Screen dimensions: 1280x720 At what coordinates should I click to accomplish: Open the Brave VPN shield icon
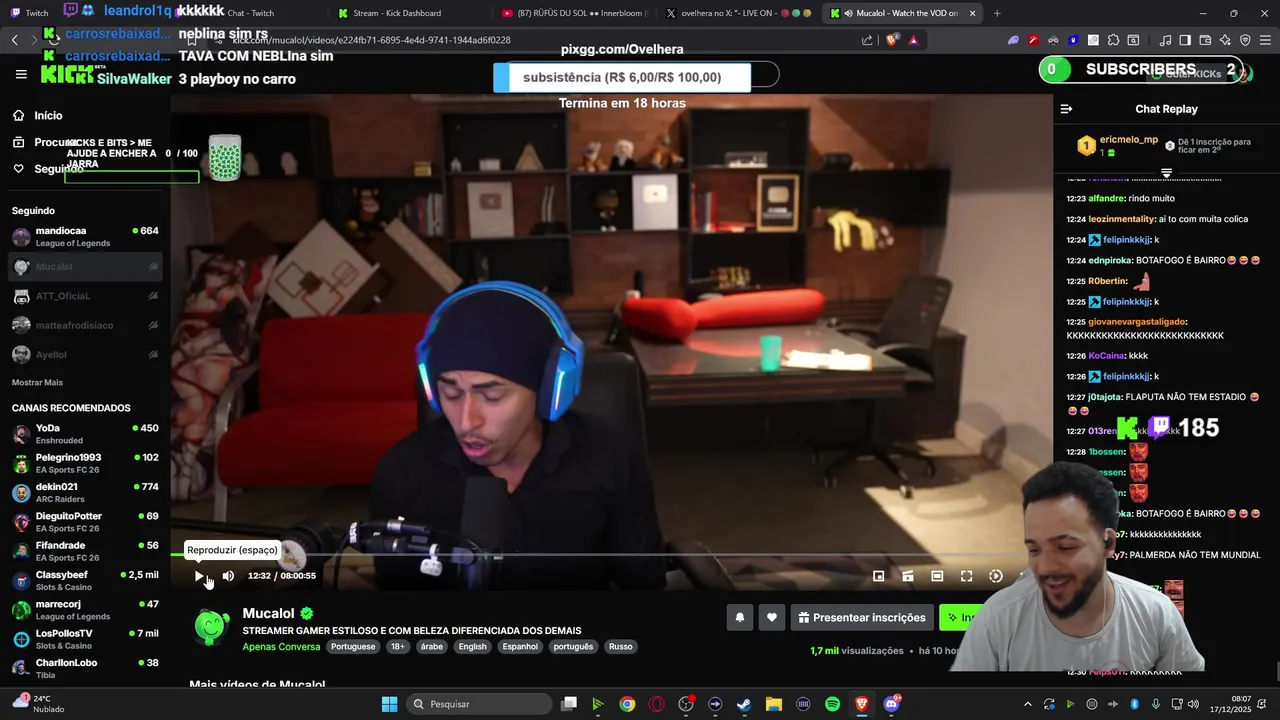pos(1245,40)
